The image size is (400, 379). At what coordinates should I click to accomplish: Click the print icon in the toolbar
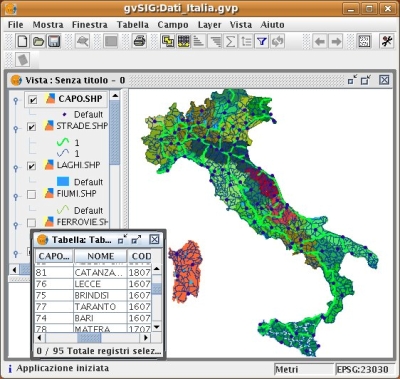pyautogui.click(x=139, y=41)
